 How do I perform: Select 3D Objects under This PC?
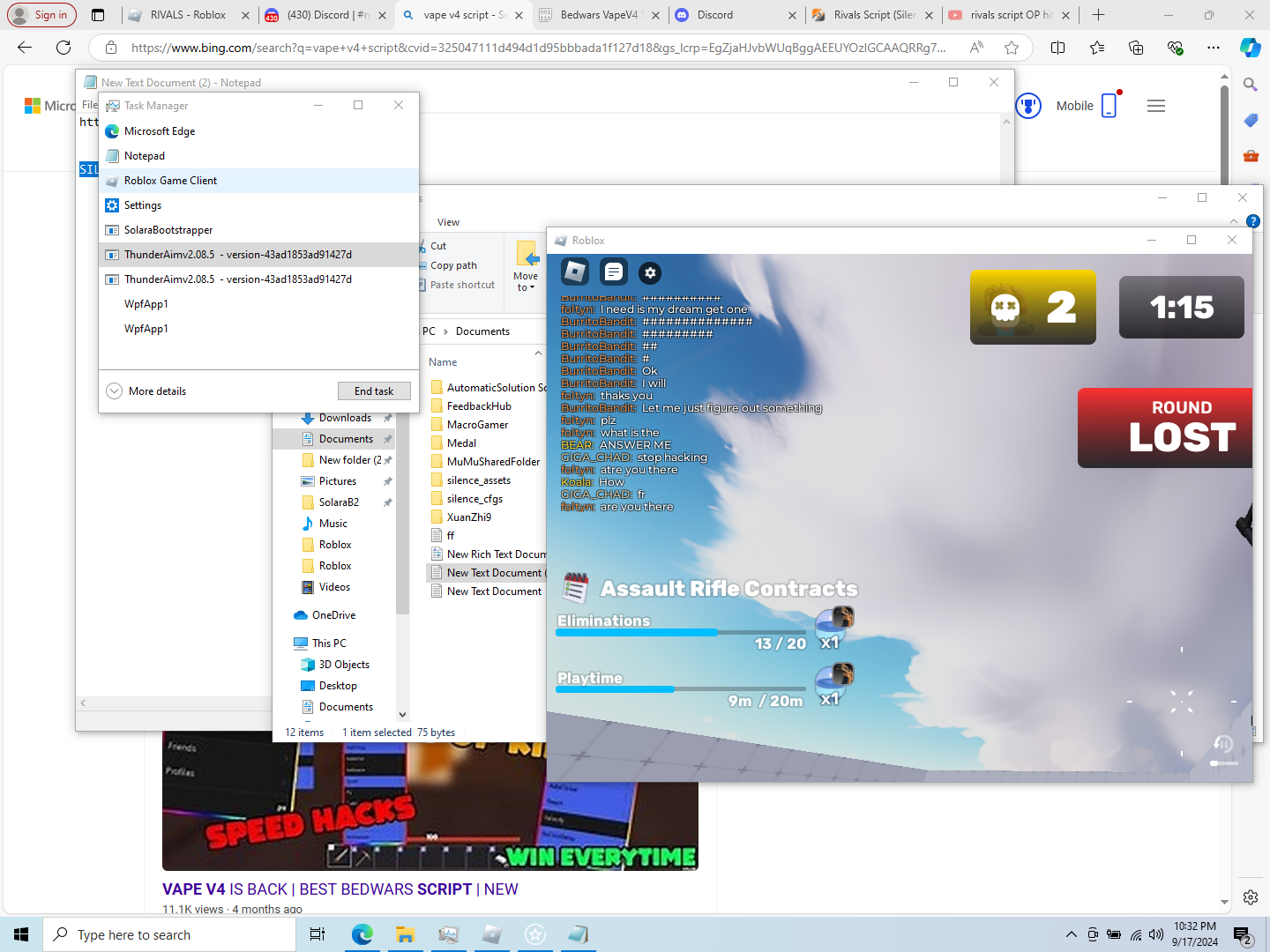tap(344, 665)
